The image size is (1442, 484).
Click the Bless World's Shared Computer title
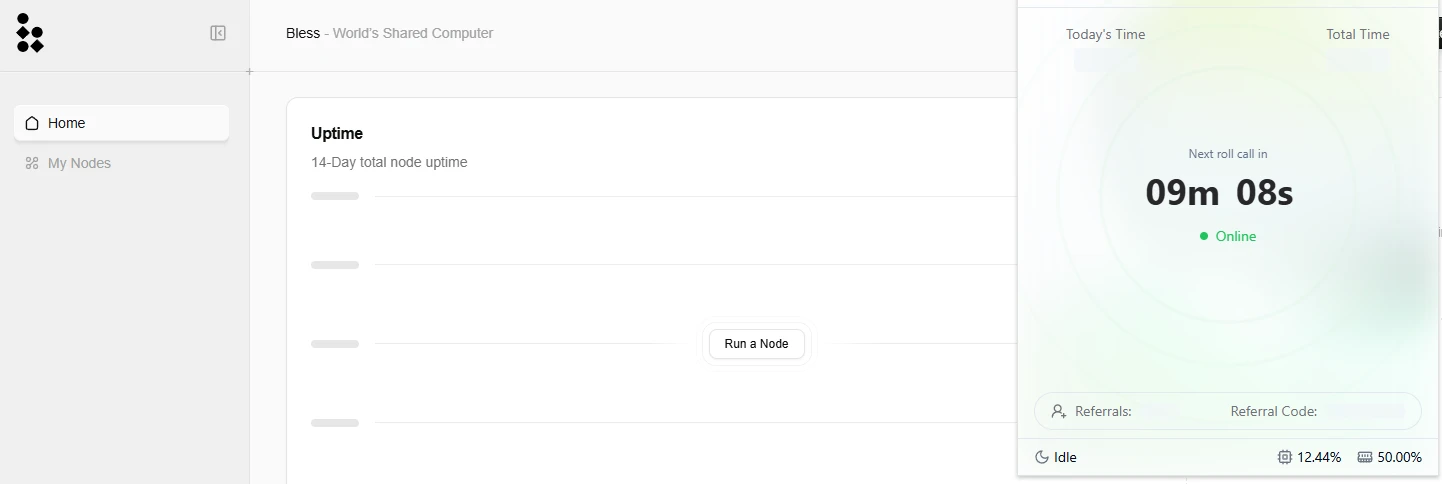389,33
